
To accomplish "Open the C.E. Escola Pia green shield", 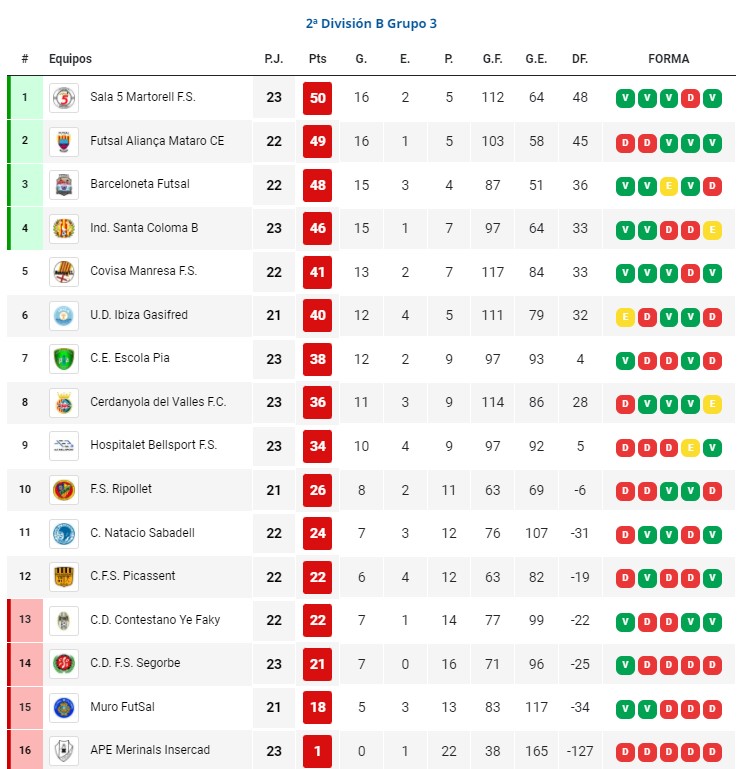I will point(64,359).
